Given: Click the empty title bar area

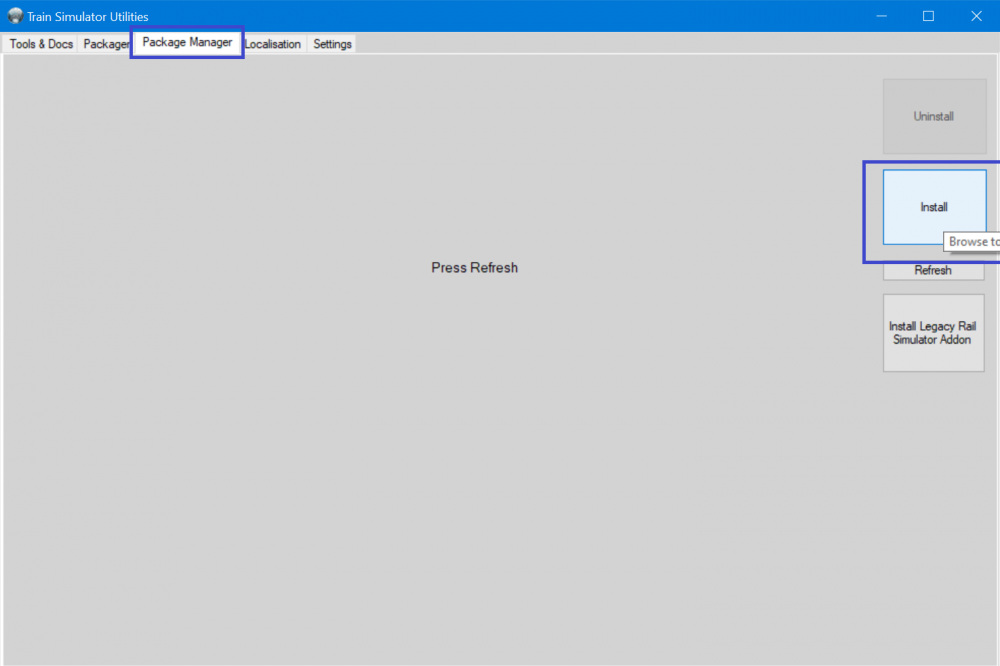Looking at the screenshot, I should coord(500,16).
